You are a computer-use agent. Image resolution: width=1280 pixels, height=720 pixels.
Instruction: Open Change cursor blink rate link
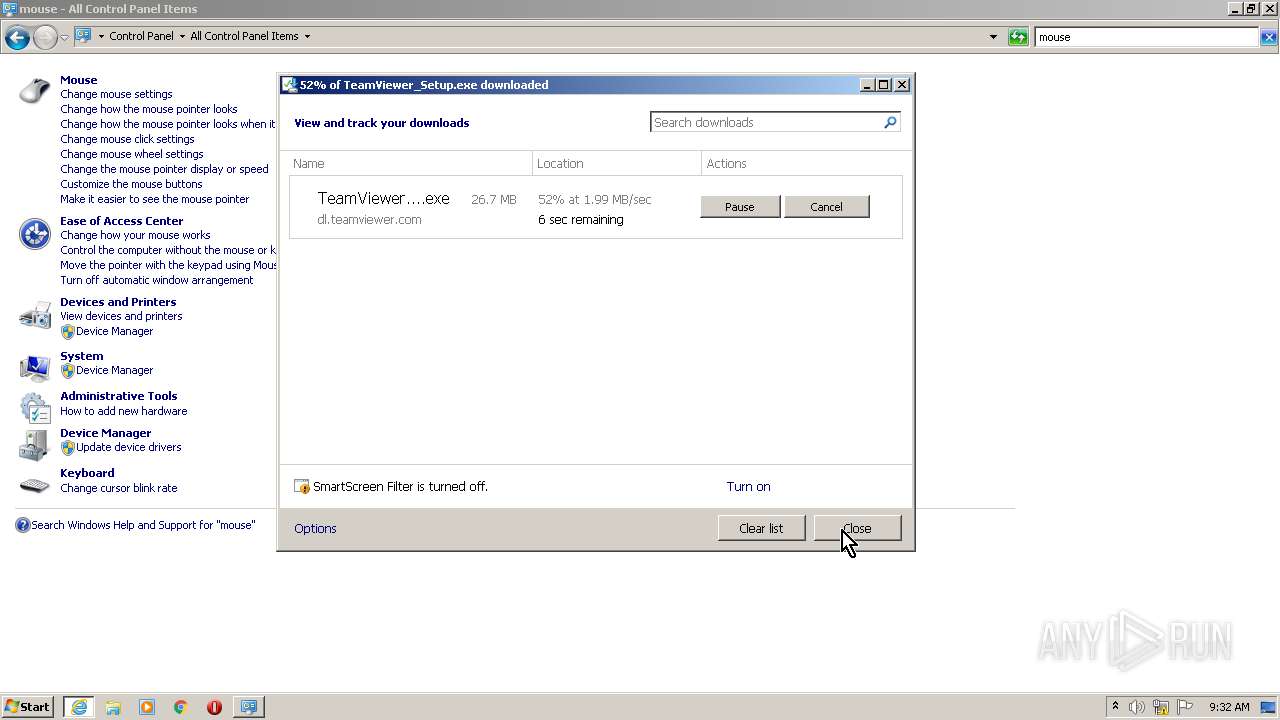pyautogui.click(x=118, y=488)
